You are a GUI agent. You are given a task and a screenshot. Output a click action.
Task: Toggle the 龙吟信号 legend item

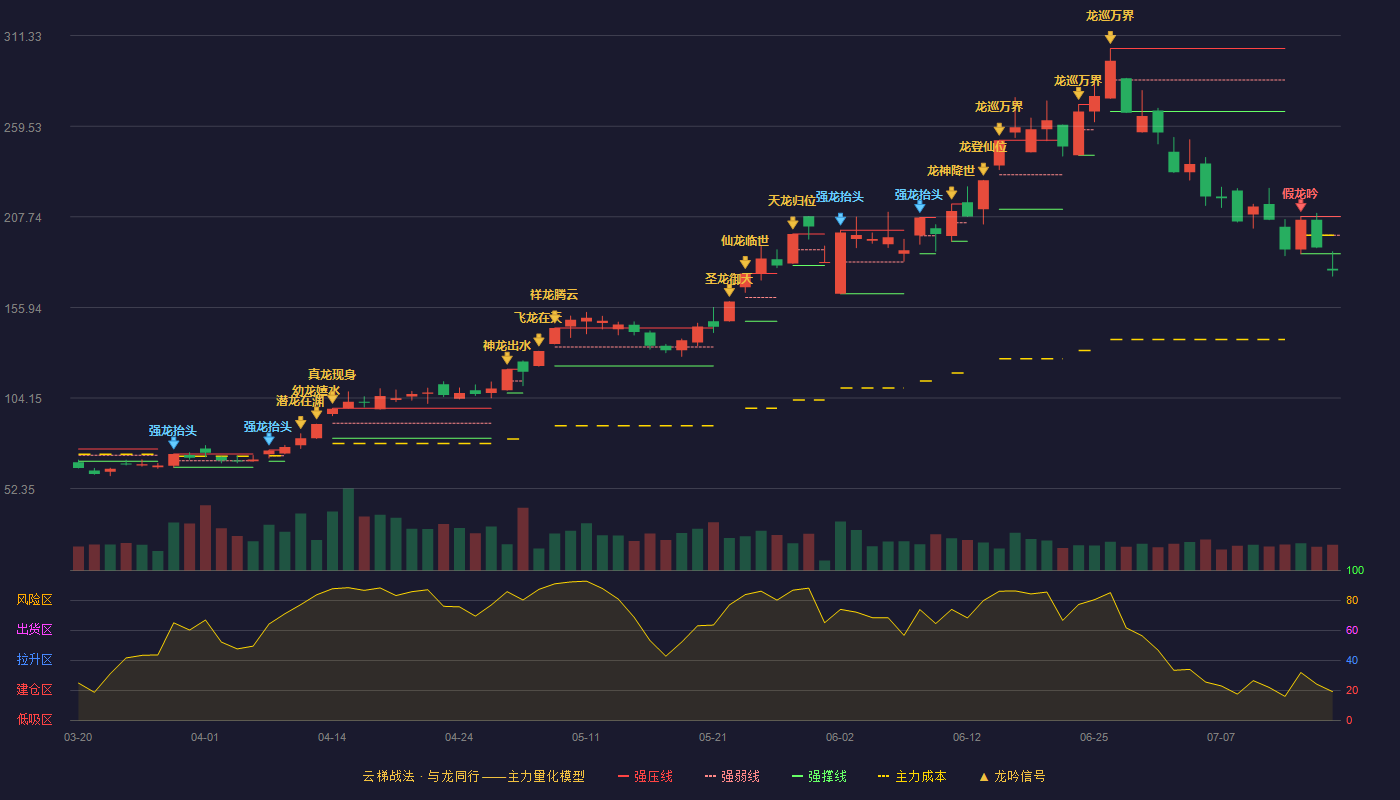(1011, 776)
